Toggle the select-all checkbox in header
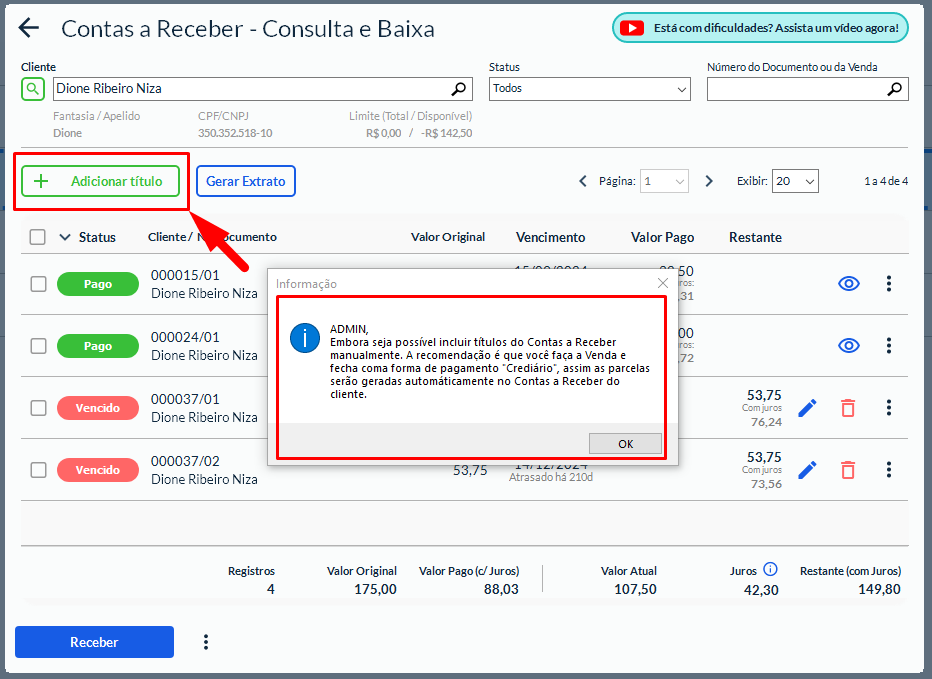This screenshot has width=932, height=679. [37, 237]
